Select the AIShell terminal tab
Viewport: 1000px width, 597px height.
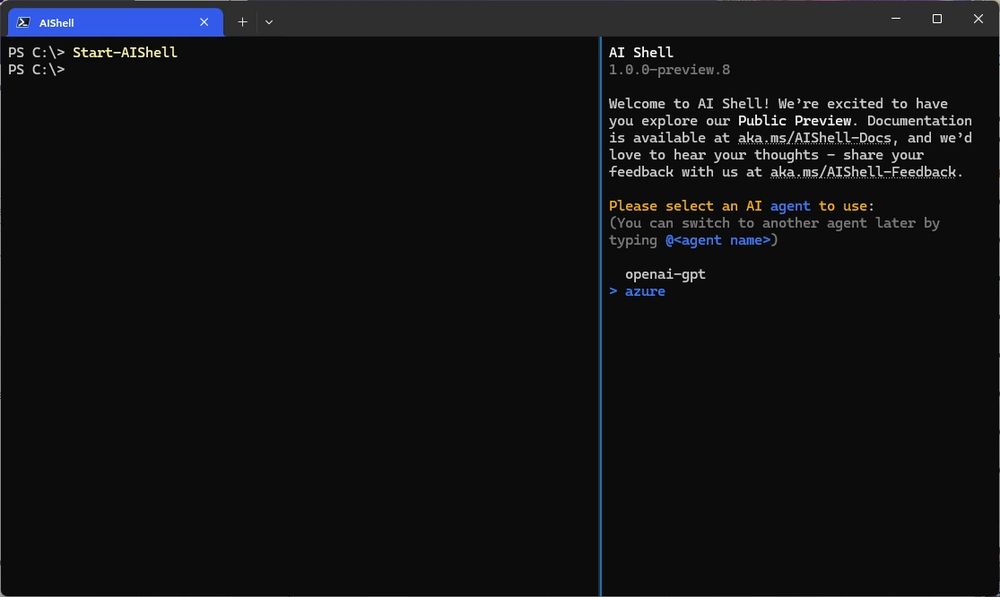click(x=115, y=22)
